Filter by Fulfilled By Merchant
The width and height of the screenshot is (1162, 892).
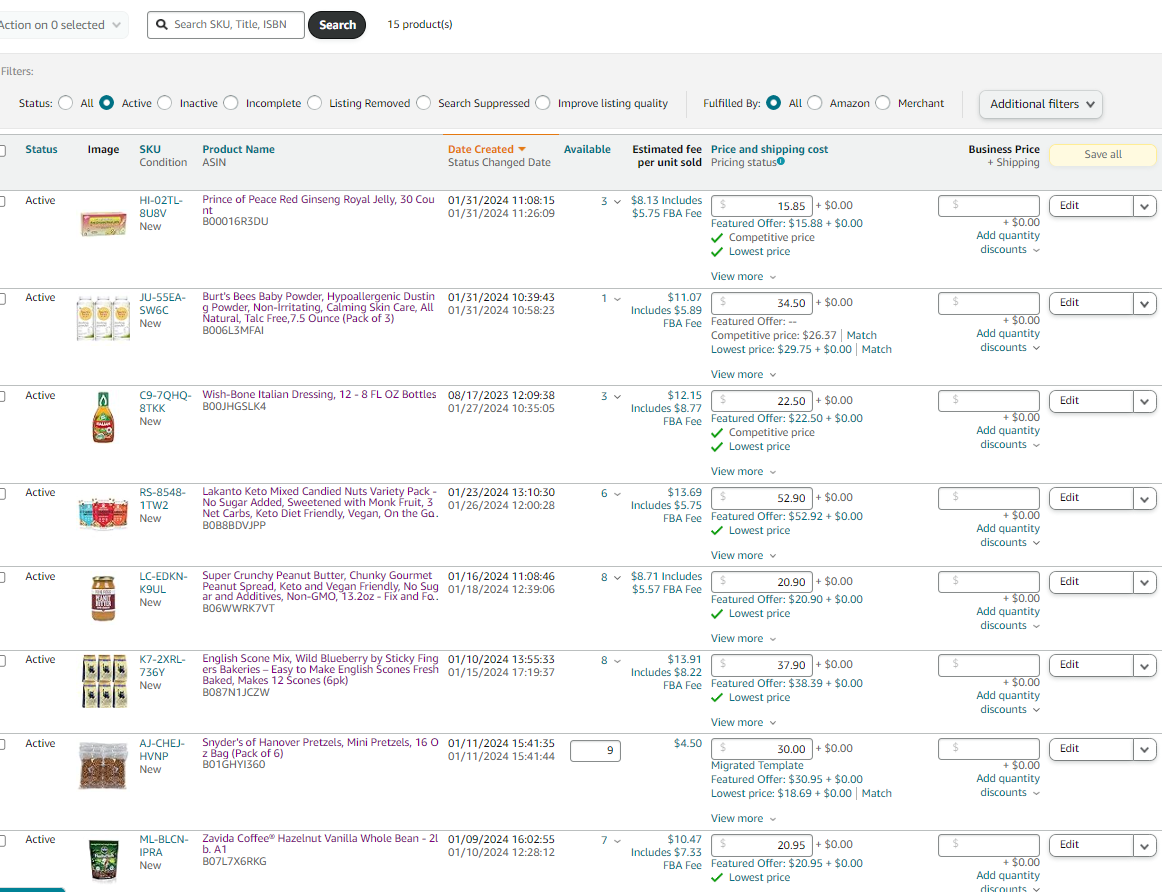point(883,103)
